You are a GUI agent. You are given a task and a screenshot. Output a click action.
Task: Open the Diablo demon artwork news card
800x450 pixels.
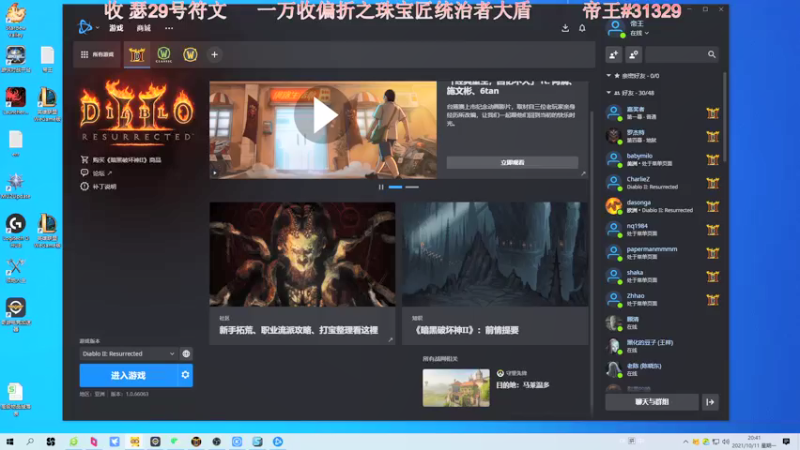point(302,254)
